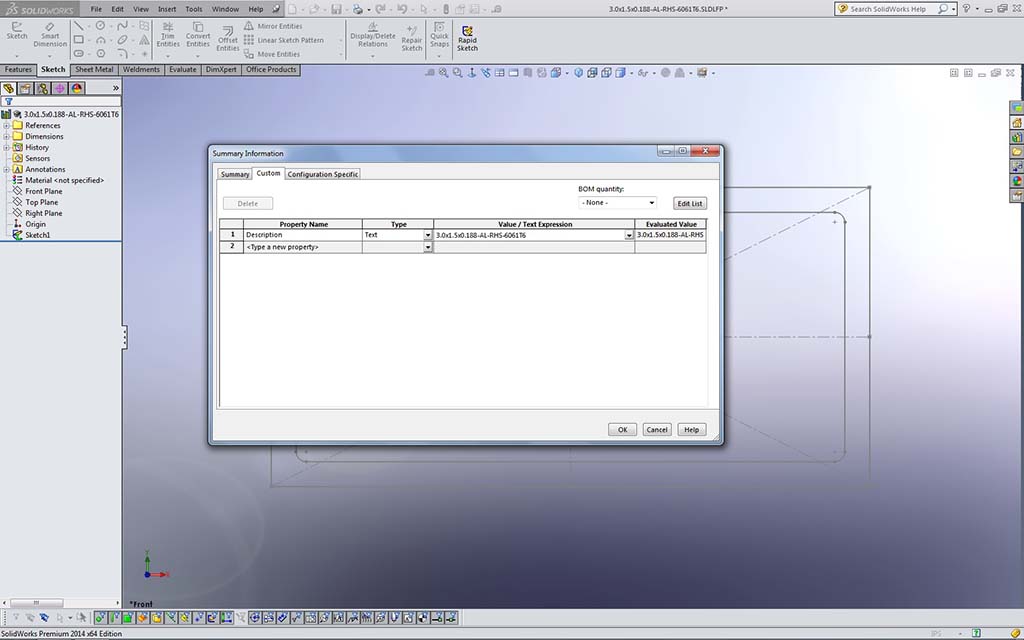Select the Offset Entities tool
This screenshot has height=640, width=1024.
[x=228, y=37]
